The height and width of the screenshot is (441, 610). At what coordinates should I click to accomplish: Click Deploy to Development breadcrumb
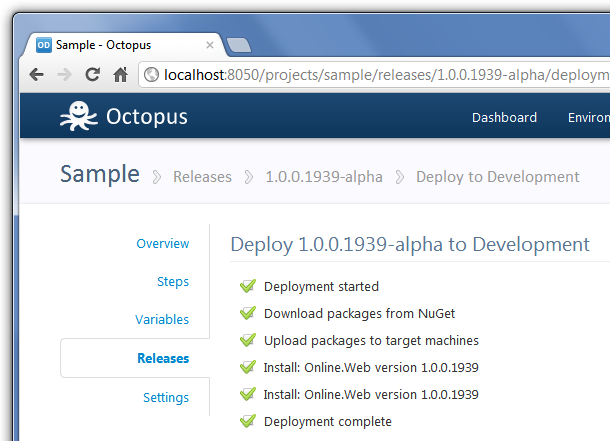point(498,177)
